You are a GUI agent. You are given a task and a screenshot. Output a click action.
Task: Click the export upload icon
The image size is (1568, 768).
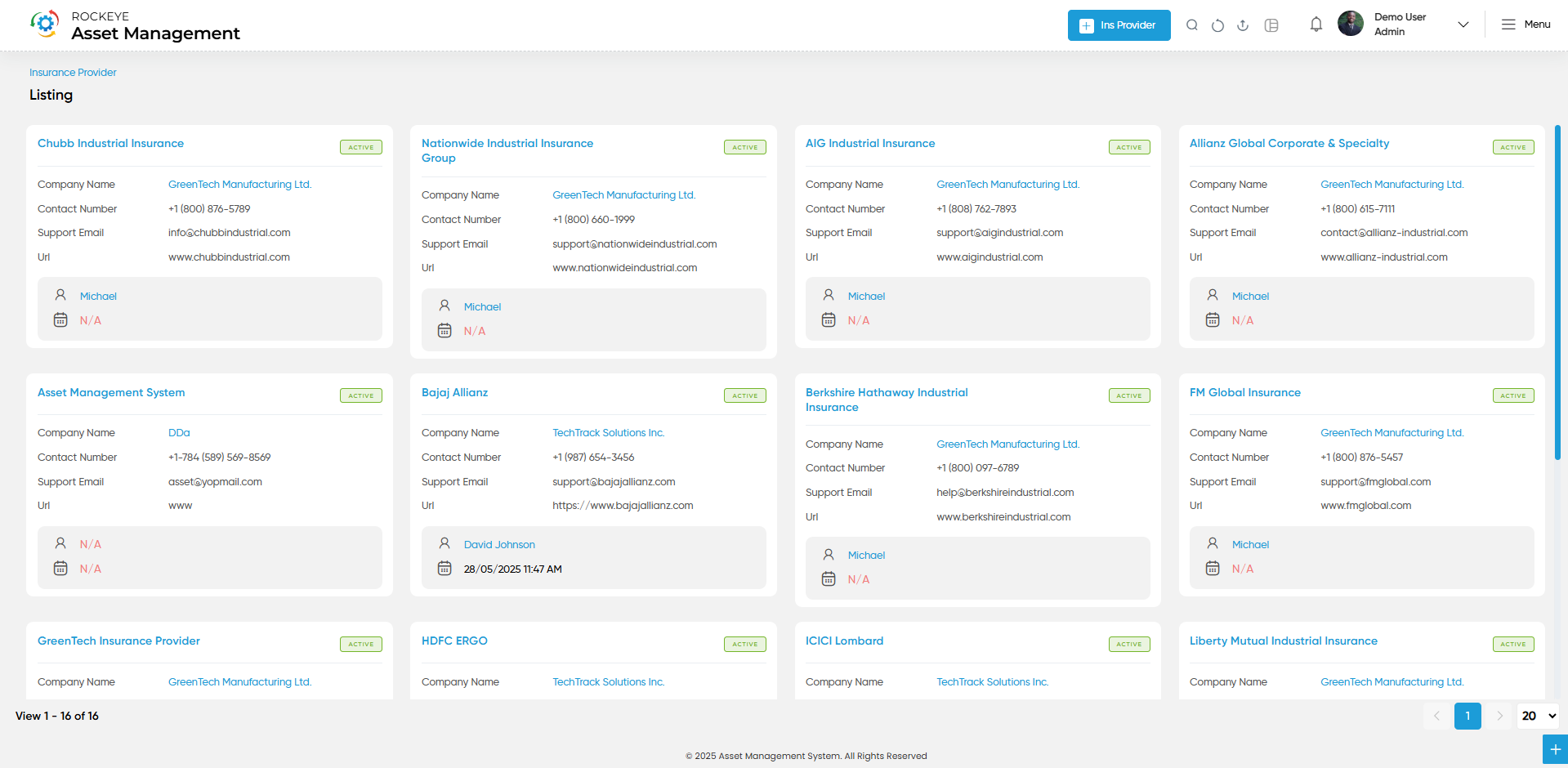[1243, 25]
